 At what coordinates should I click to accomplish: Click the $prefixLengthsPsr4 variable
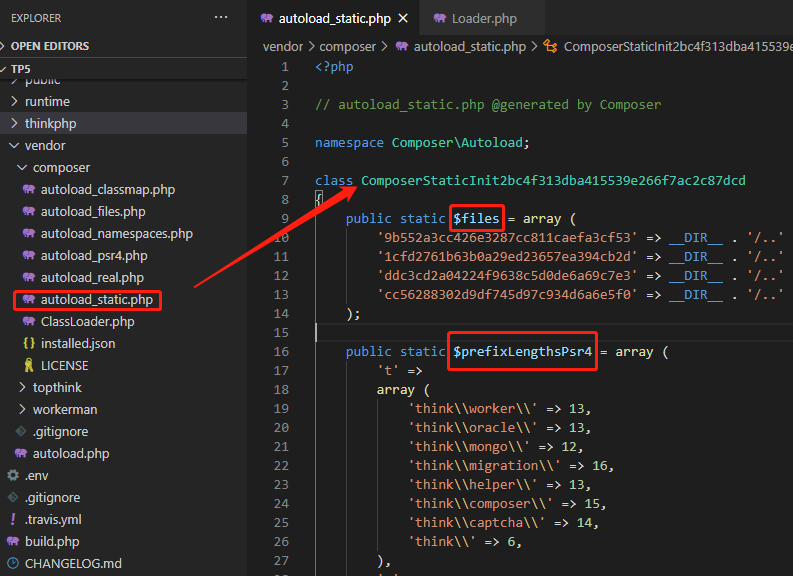[522, 351]
